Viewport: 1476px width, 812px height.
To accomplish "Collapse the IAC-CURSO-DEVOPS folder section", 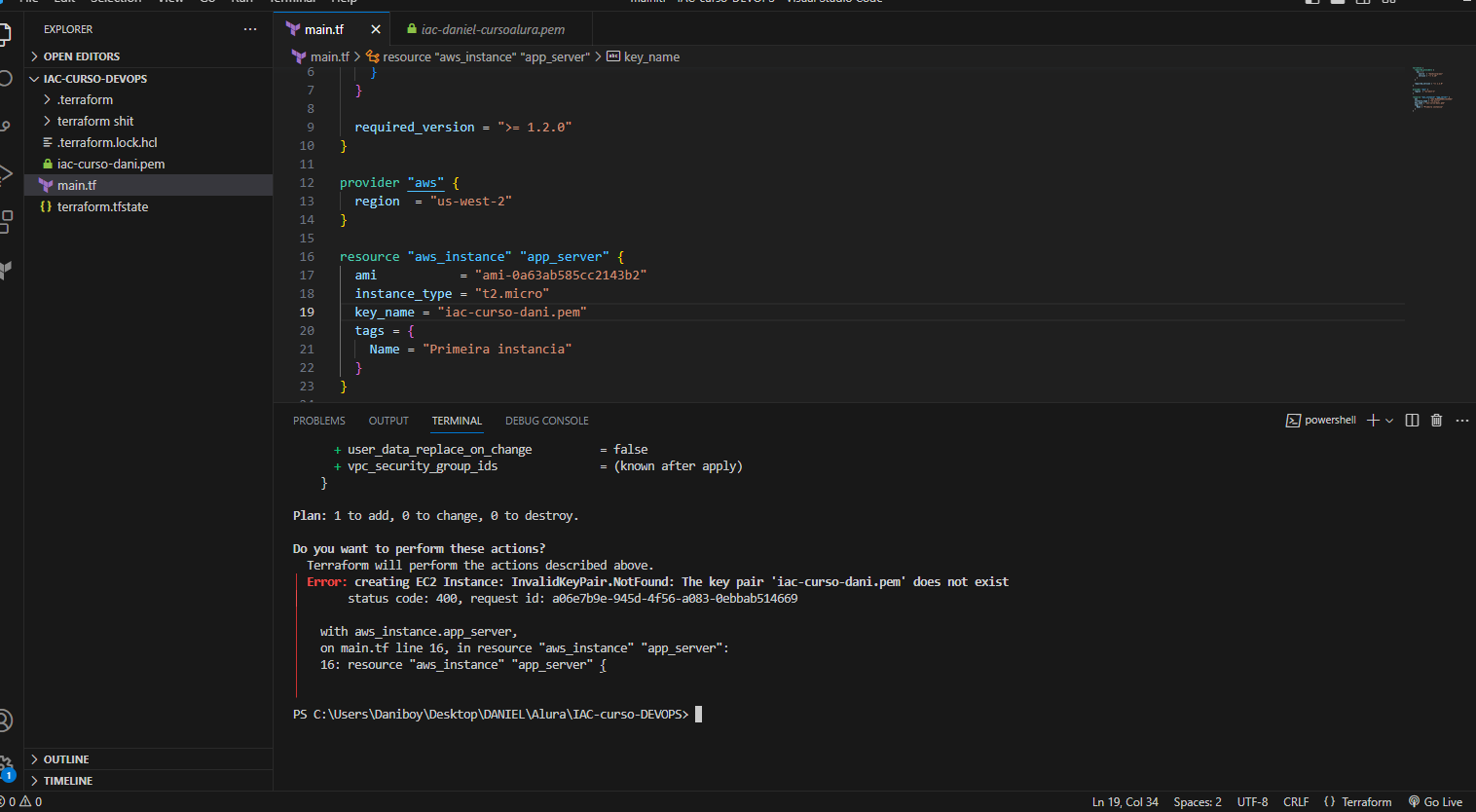I will coord(148,79).
